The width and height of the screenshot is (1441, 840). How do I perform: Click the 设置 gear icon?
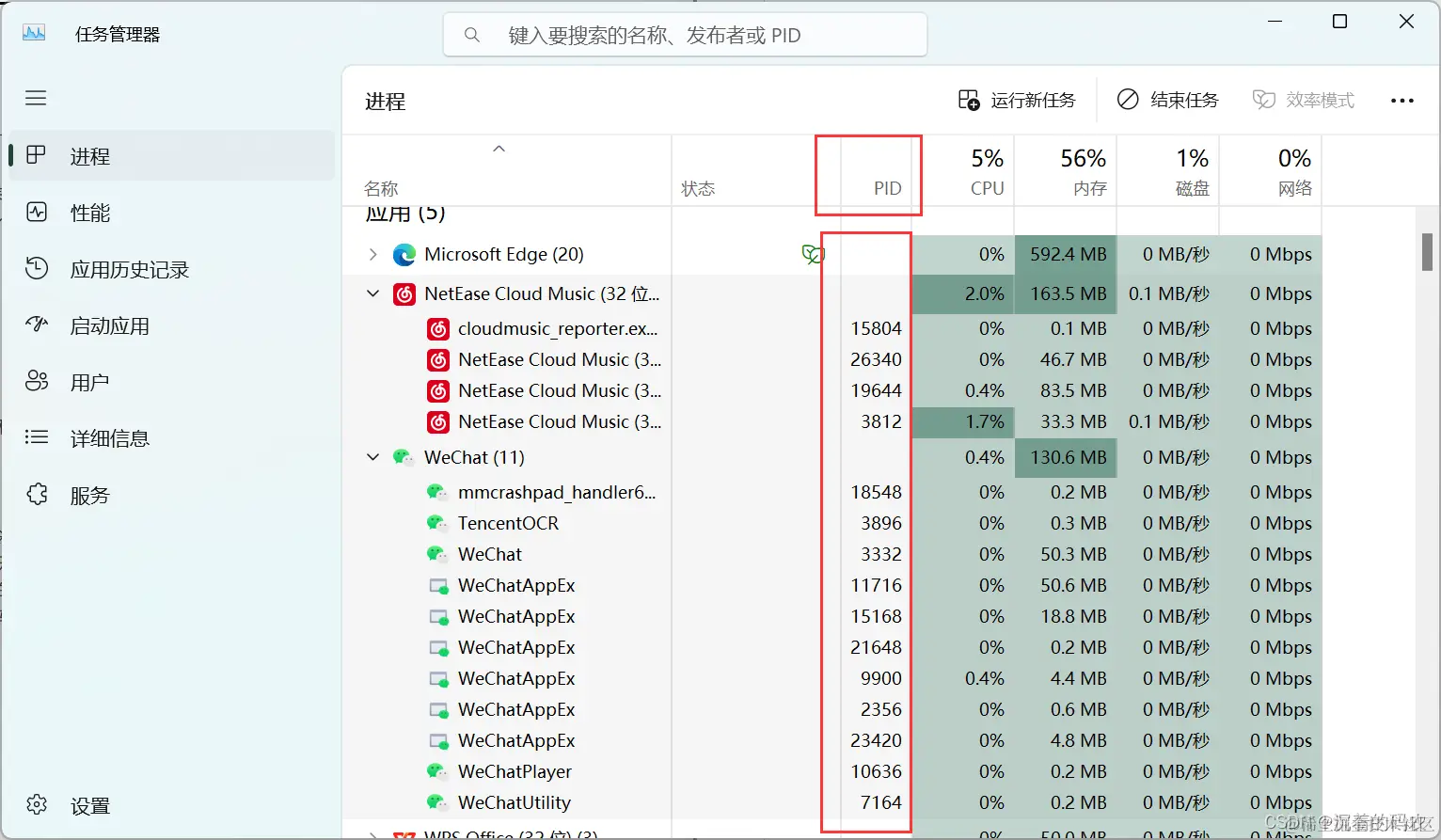click(x=37, y=805)
